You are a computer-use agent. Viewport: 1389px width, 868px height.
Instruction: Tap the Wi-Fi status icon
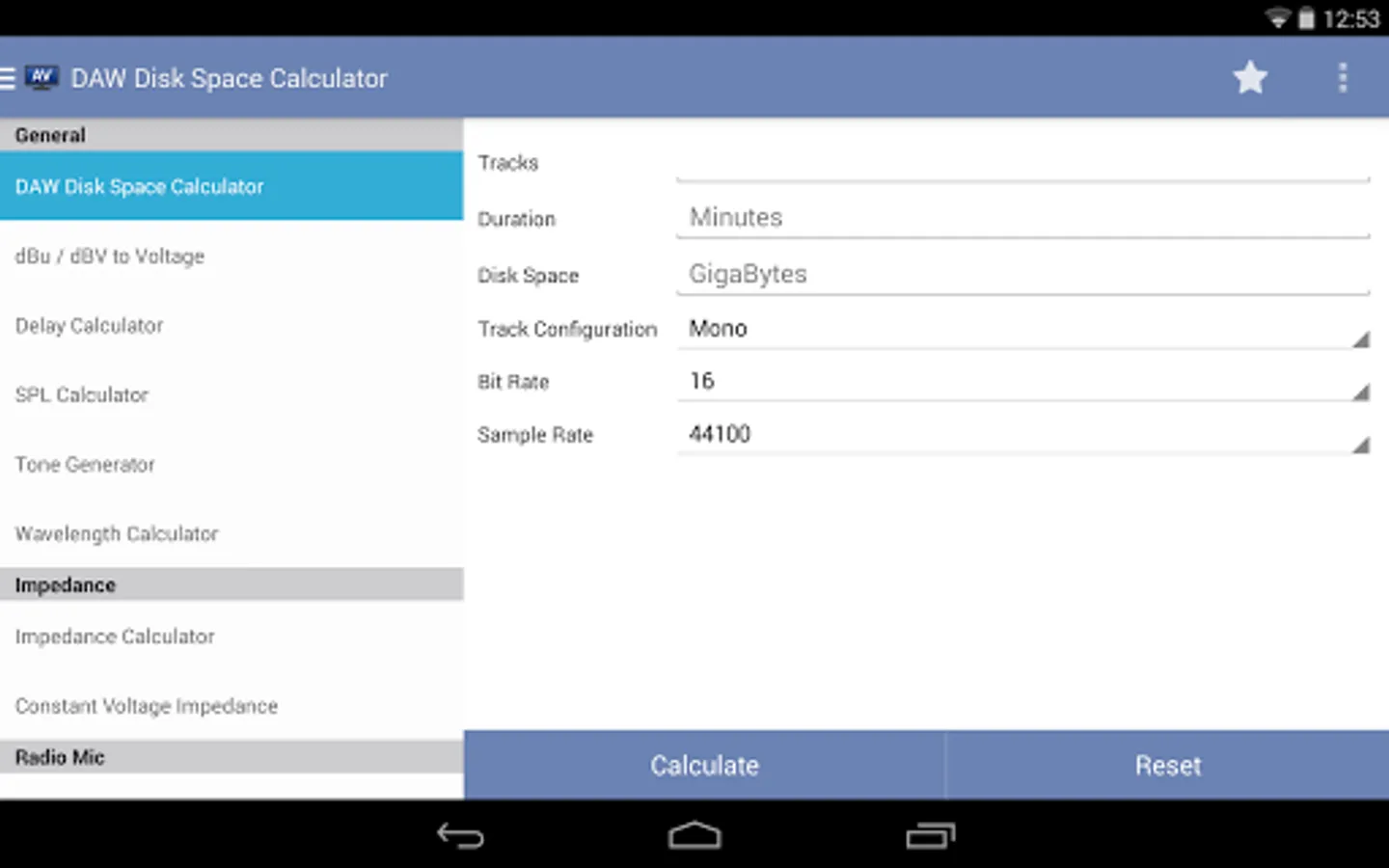click(1278, 18)
